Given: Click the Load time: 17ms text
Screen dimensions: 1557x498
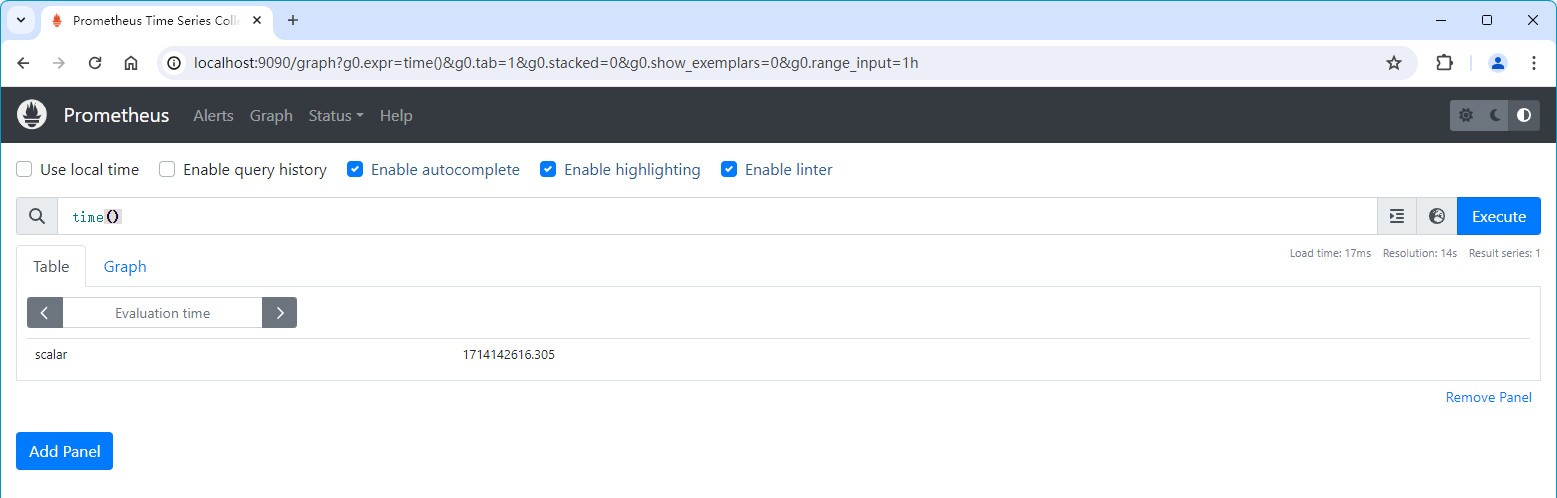Looking at the screenshot, I should 1330,253.
